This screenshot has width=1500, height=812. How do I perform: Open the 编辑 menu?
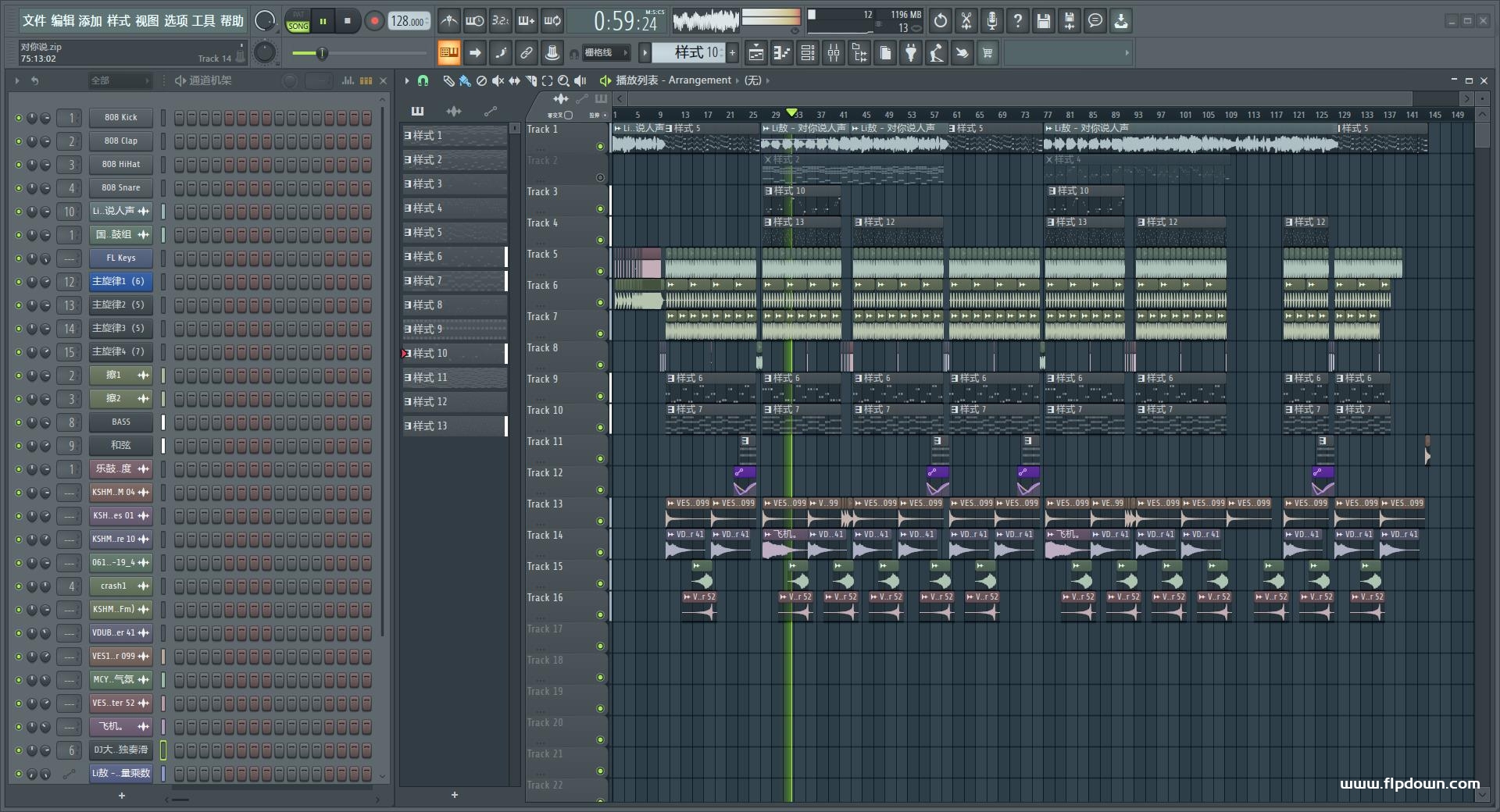[x=62, y=21]
